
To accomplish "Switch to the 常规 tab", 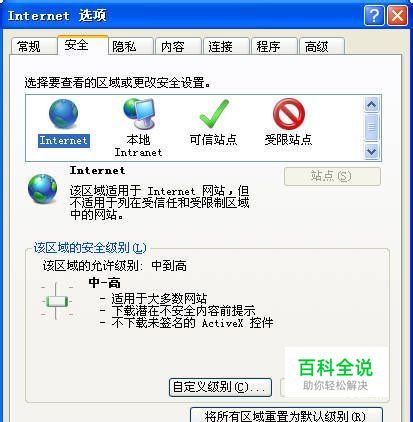I will click(x=33, y=46).
